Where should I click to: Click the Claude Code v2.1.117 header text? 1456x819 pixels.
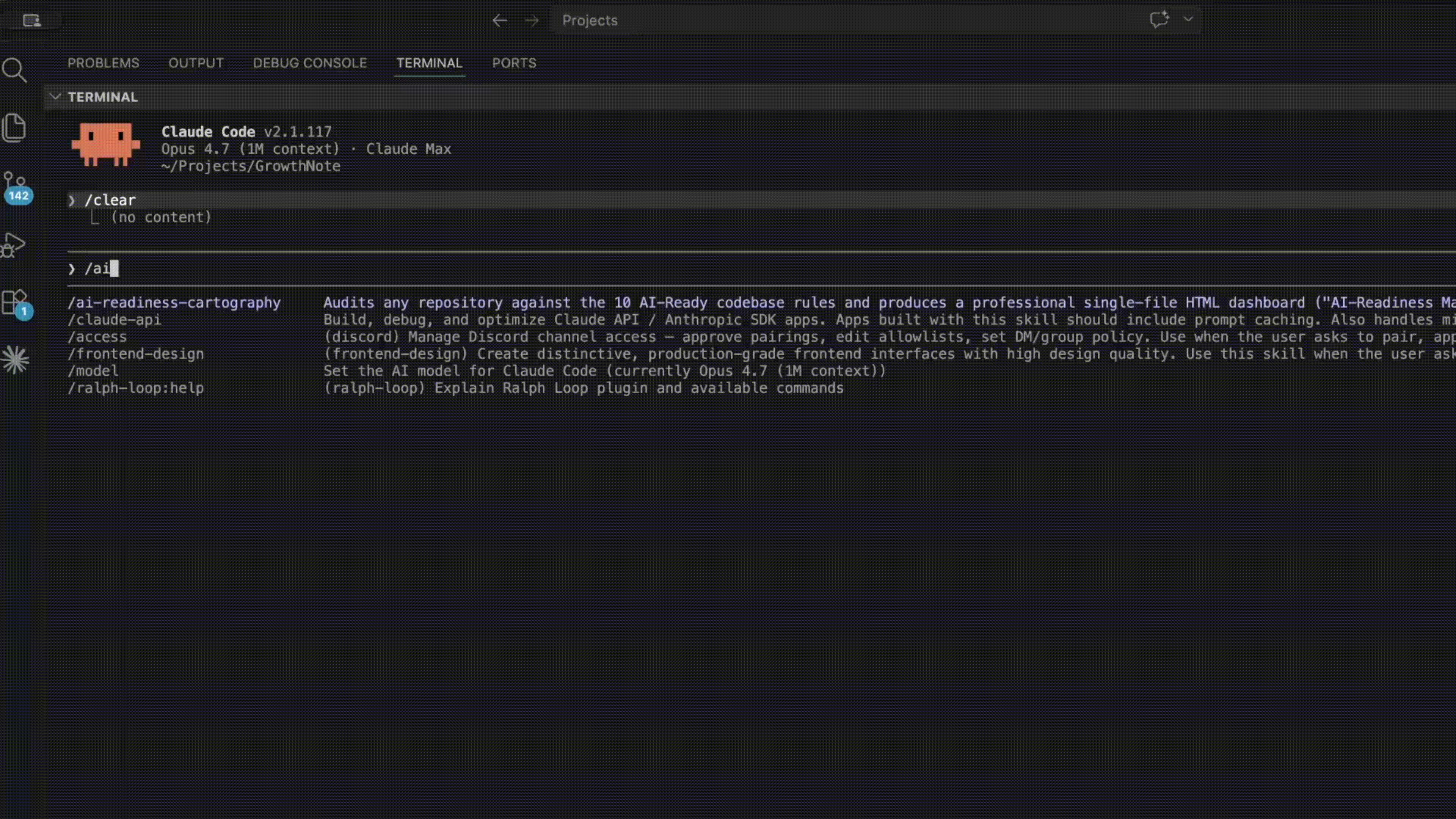(x=246, y=132)
